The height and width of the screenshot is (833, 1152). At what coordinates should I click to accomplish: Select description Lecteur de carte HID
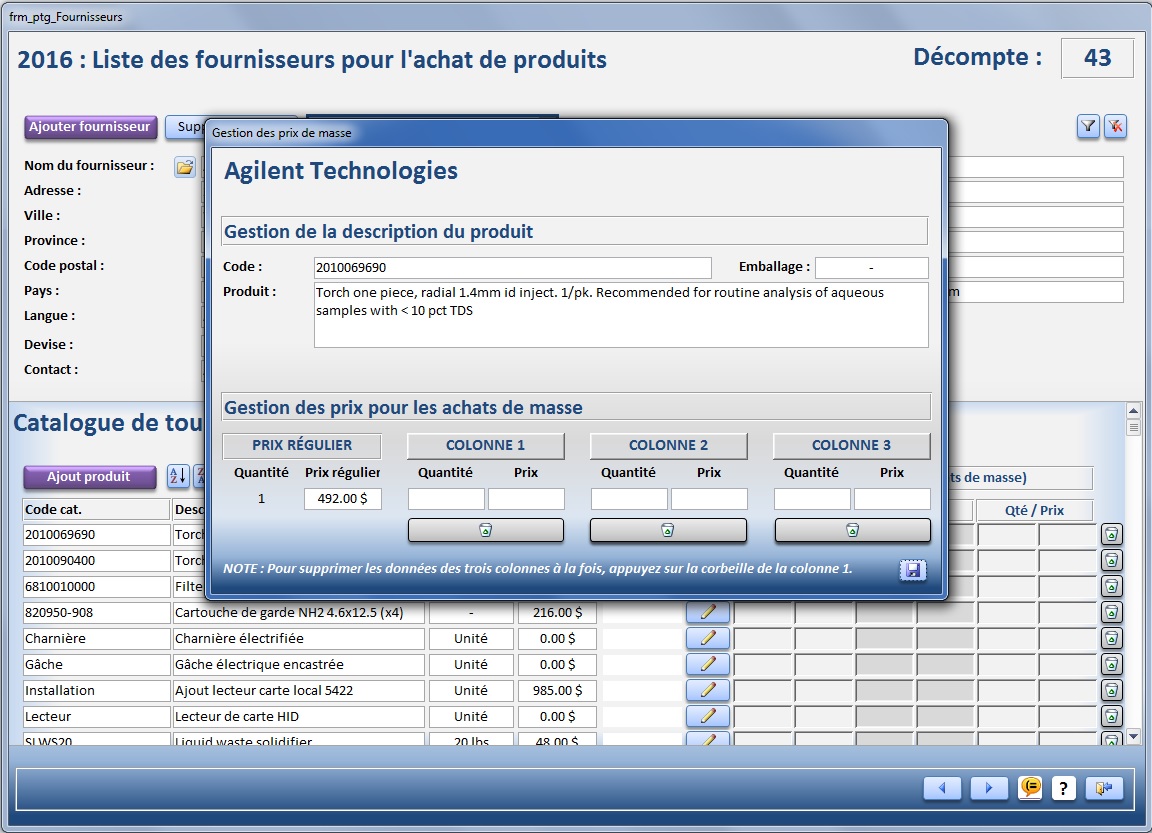pyautogui.click(x=298, y=716)
